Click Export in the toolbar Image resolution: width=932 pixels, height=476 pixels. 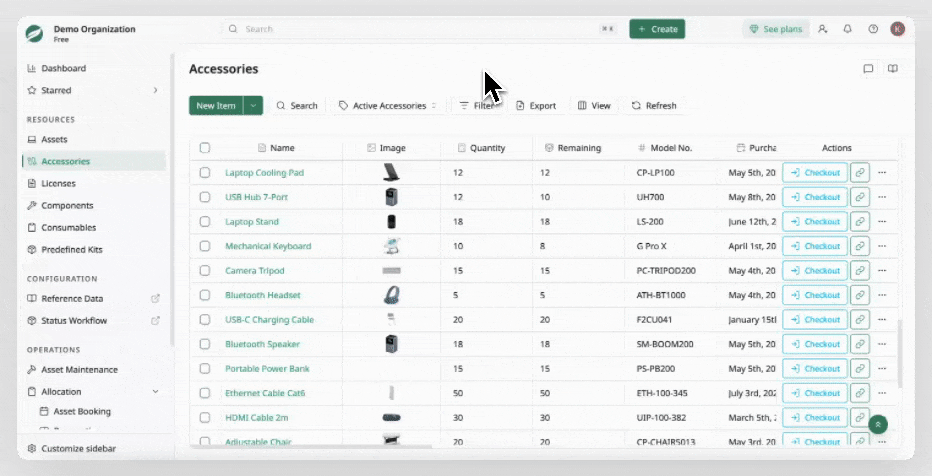pos(536,105)
